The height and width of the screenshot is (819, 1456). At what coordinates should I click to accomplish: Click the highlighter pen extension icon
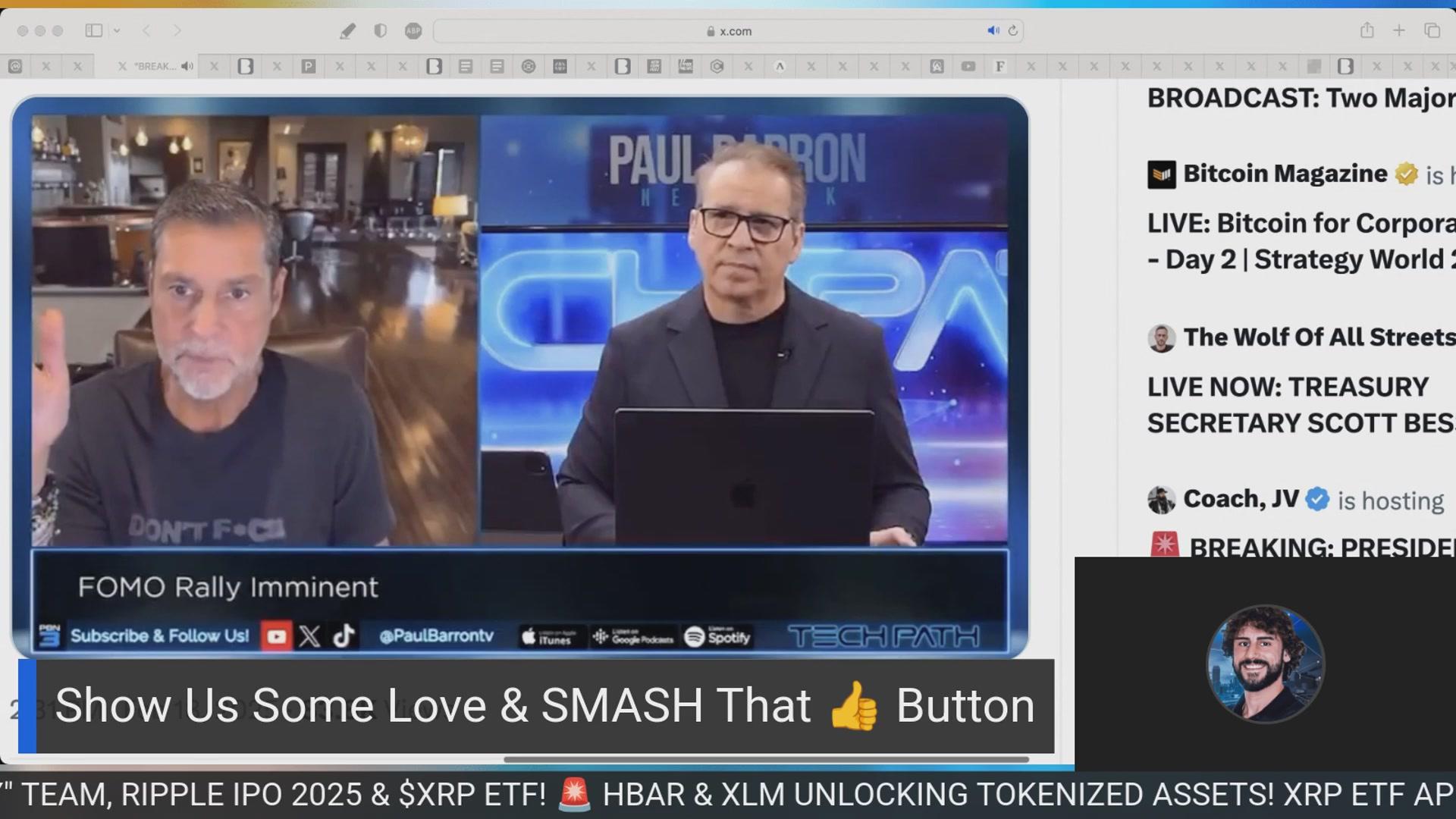[x=347, y=30]
